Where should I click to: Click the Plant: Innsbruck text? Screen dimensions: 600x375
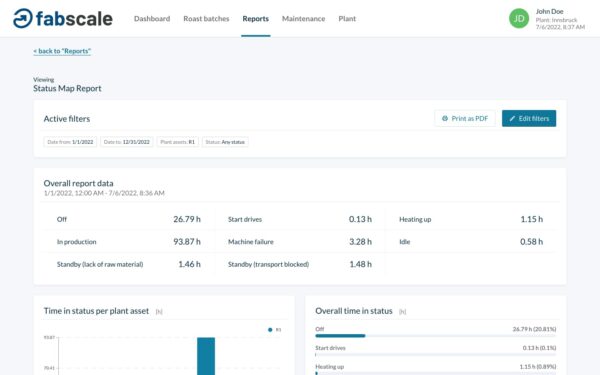(x=556, y=20)
